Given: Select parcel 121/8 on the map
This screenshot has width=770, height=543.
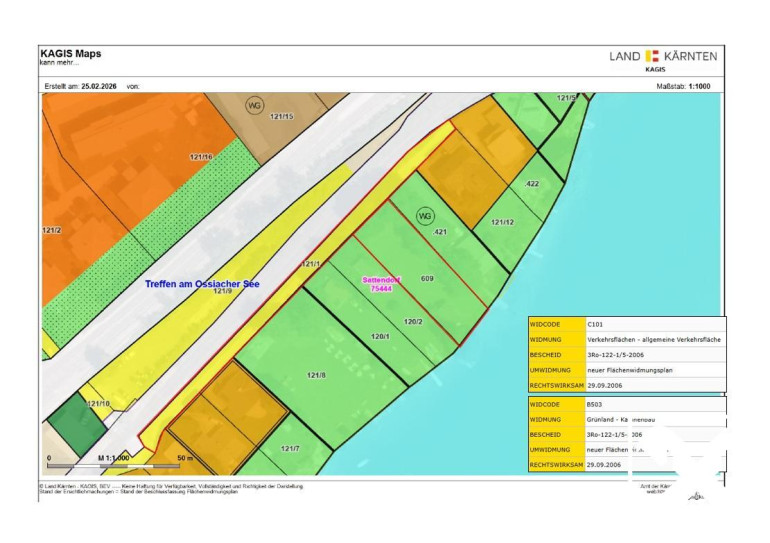Looking at the screenshot, I should click(x=316, y=375).
